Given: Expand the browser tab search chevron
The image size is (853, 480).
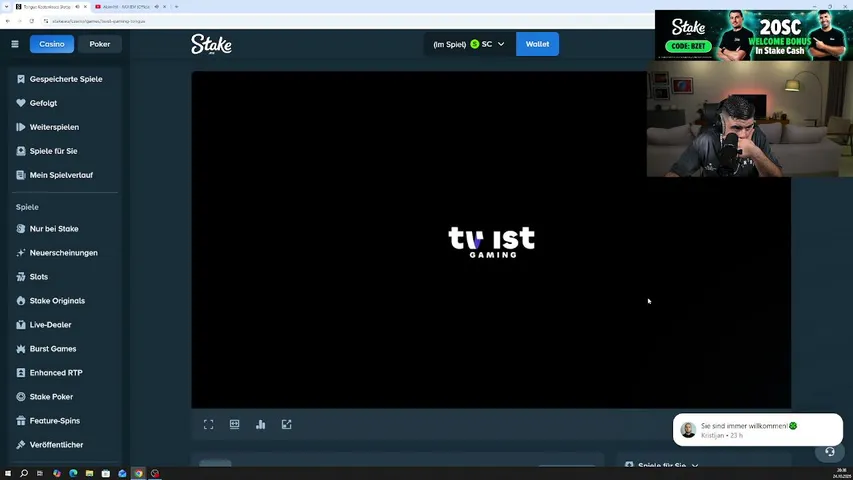Looking at the screenshot, I should tap(6, 7).
